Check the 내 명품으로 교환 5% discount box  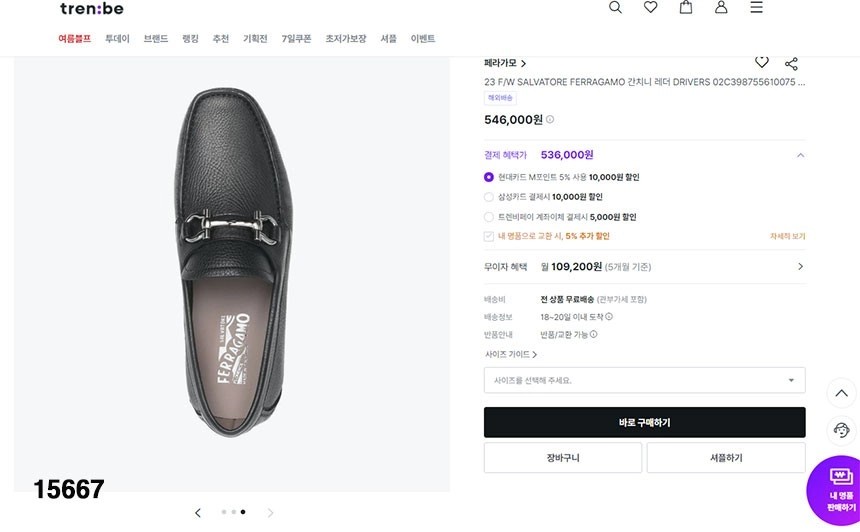(489, 237)
